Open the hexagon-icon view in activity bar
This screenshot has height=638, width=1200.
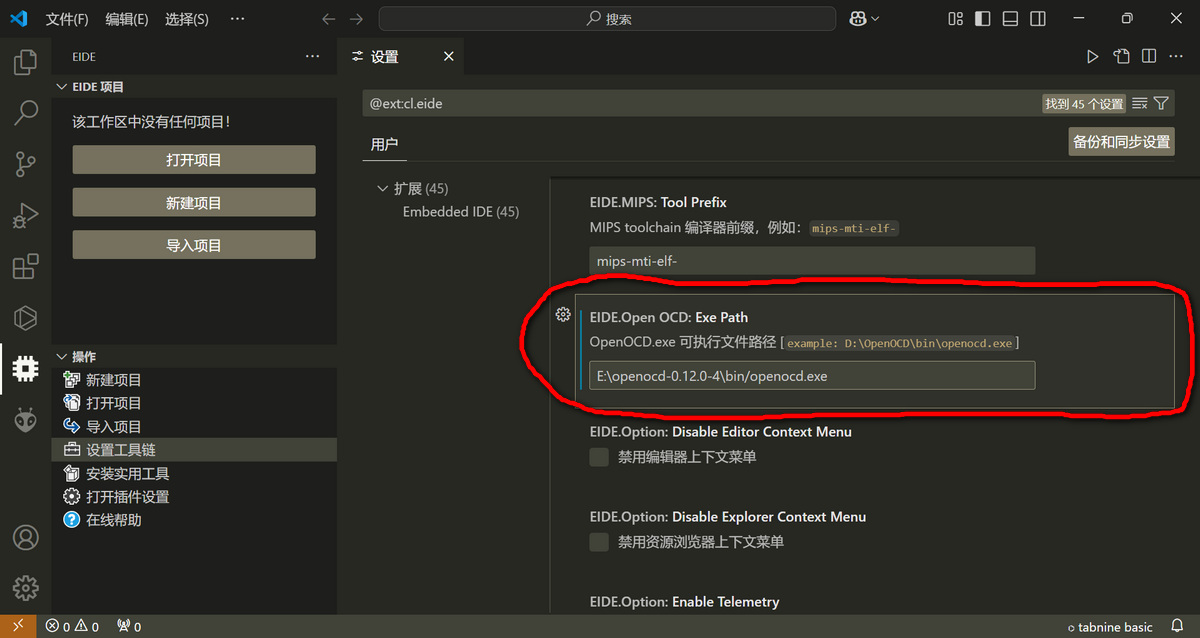pos(25,317)
